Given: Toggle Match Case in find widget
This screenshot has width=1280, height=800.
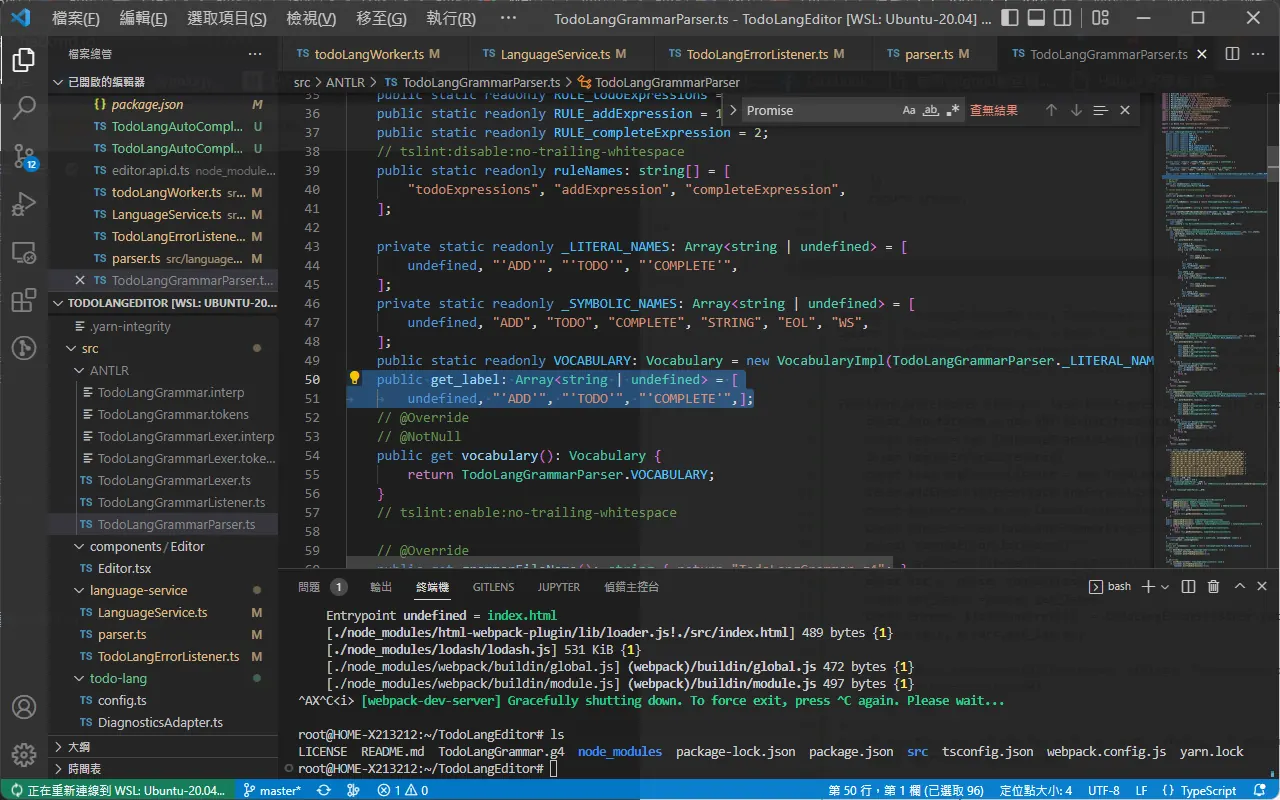Looking at the screenshot, I should pyautogui.click(x=909, y=110).
